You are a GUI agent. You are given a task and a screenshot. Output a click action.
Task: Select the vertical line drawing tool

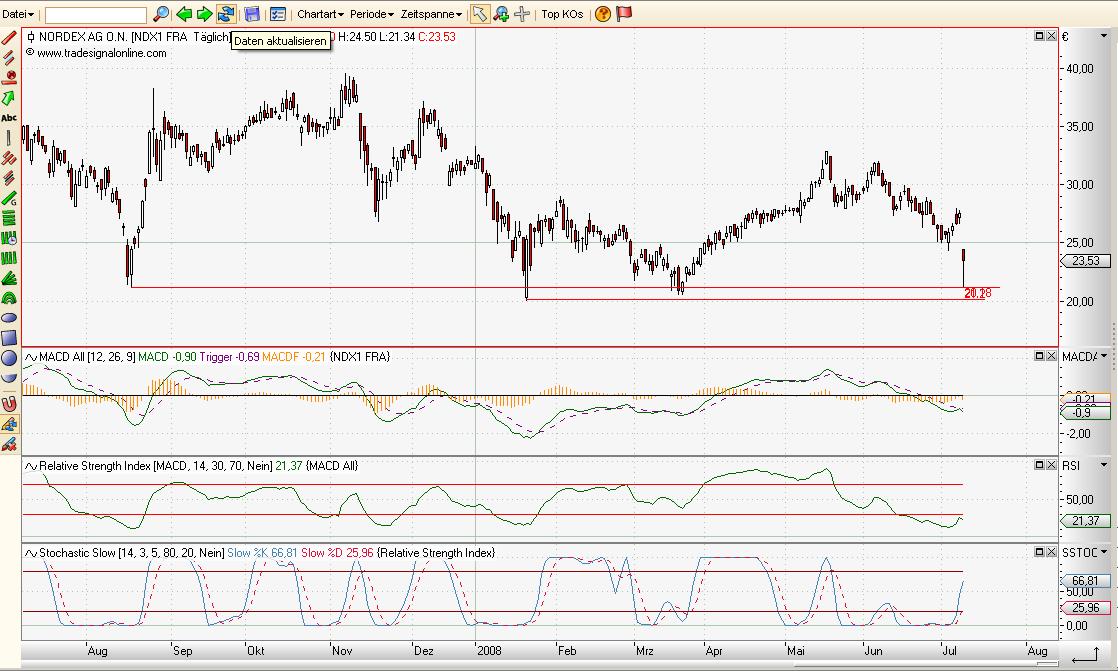(9, 138)
